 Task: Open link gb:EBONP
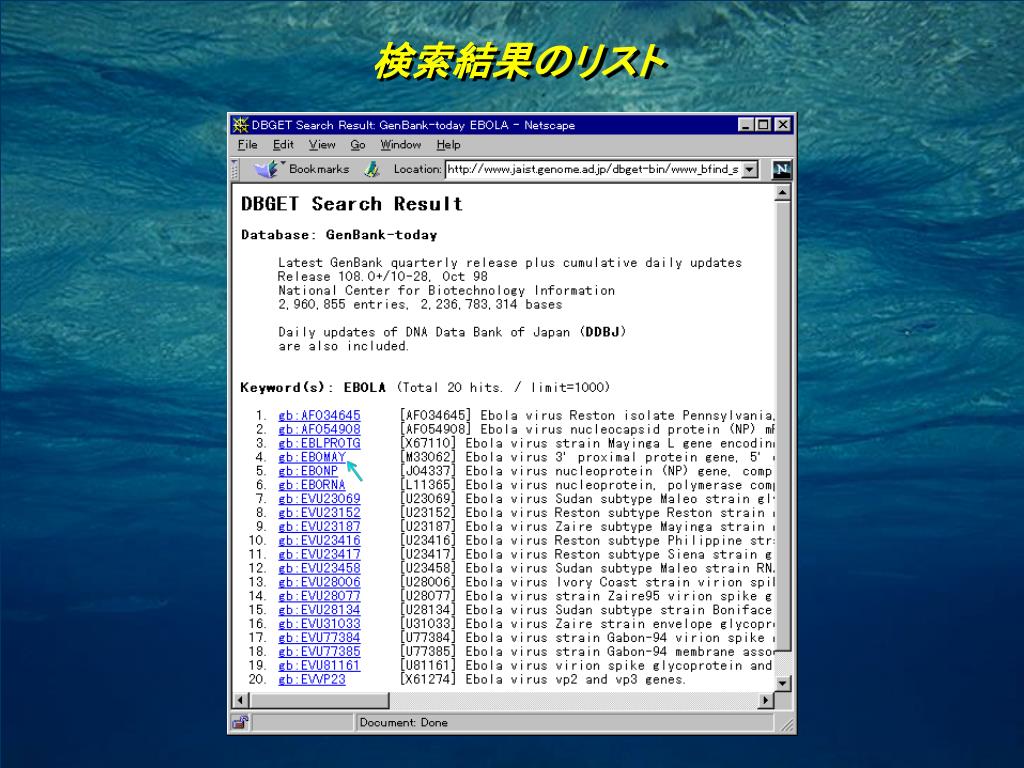click(x=308, y=471)
